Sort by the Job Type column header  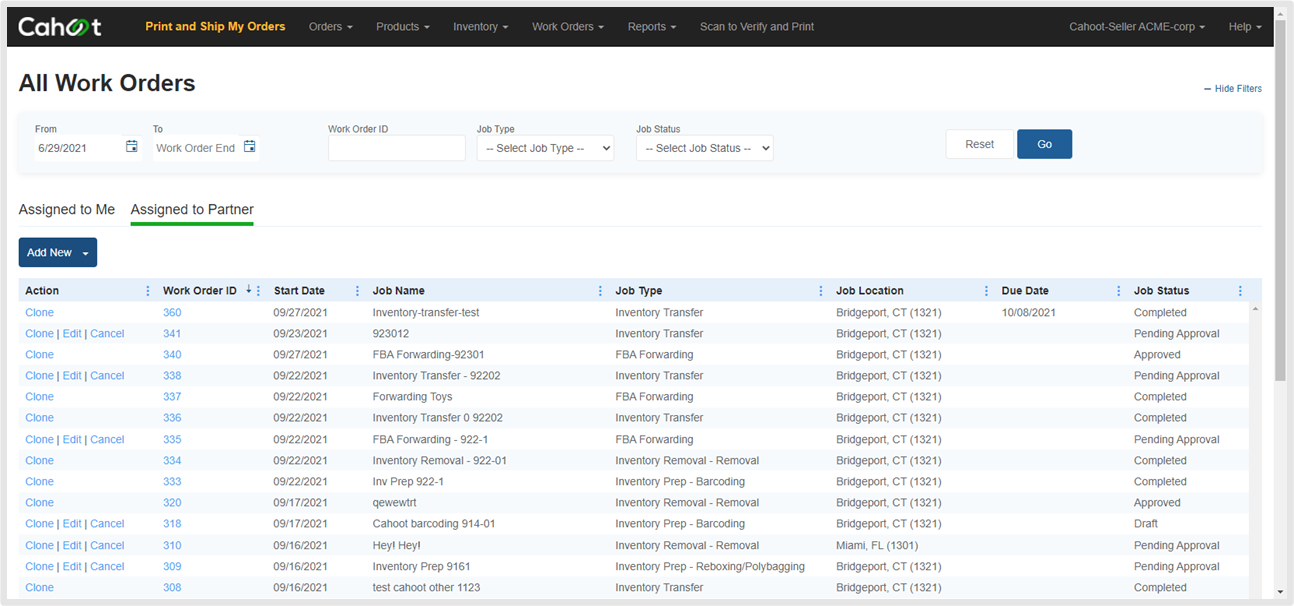click(x=639, y=291)
